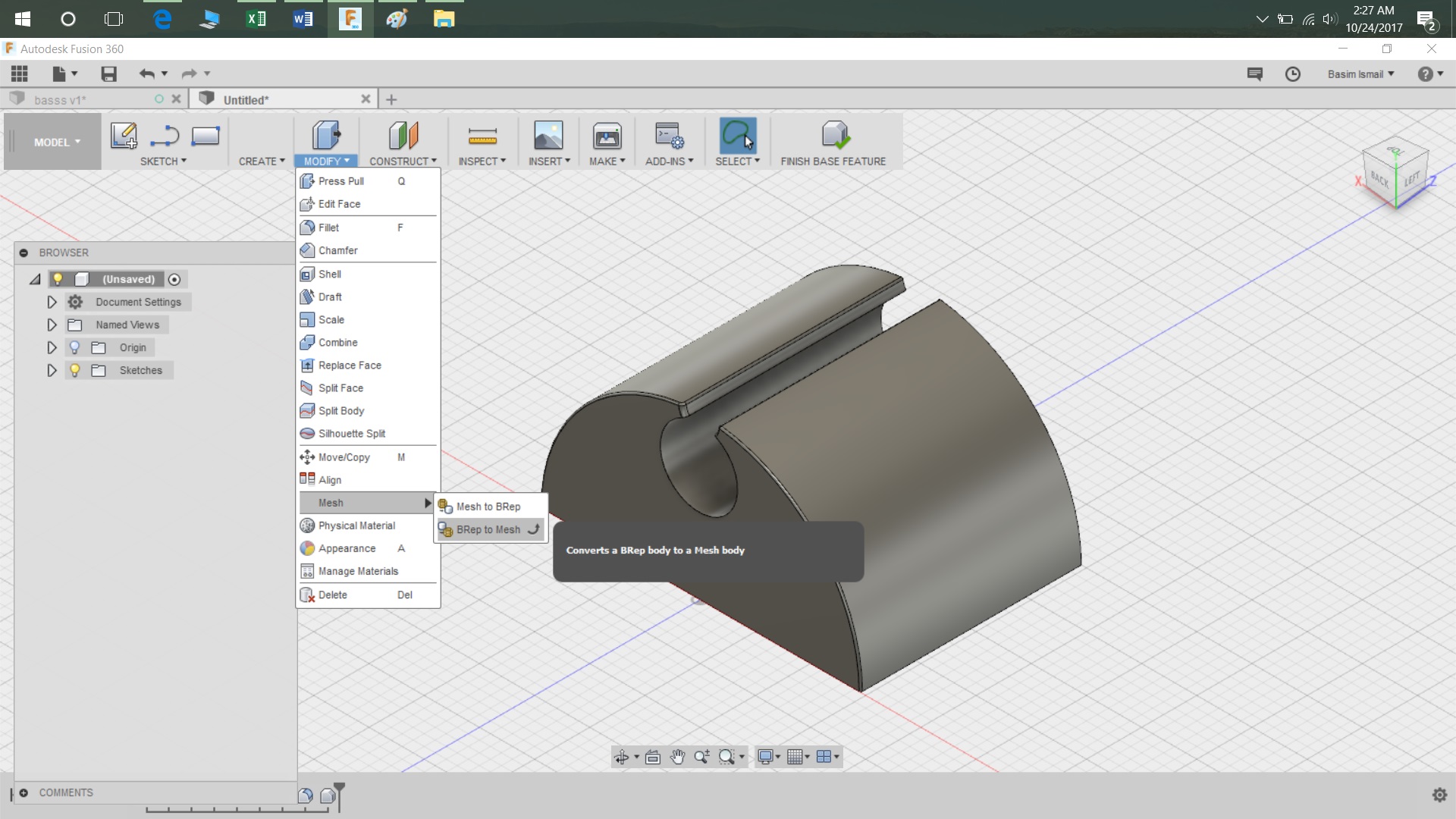Image resolution: width=1456 pixels, height=819 pixels.
Task: Collapse the Unsaved root component
Action: click(x=35, y=279)
